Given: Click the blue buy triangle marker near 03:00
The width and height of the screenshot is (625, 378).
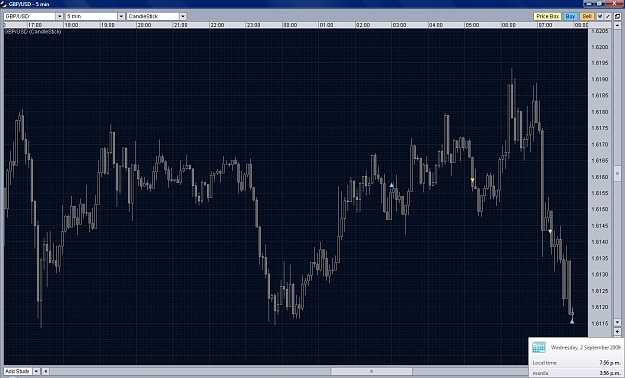Looking at the screenshot, I should pyautogui.click(x=392, y=185).
